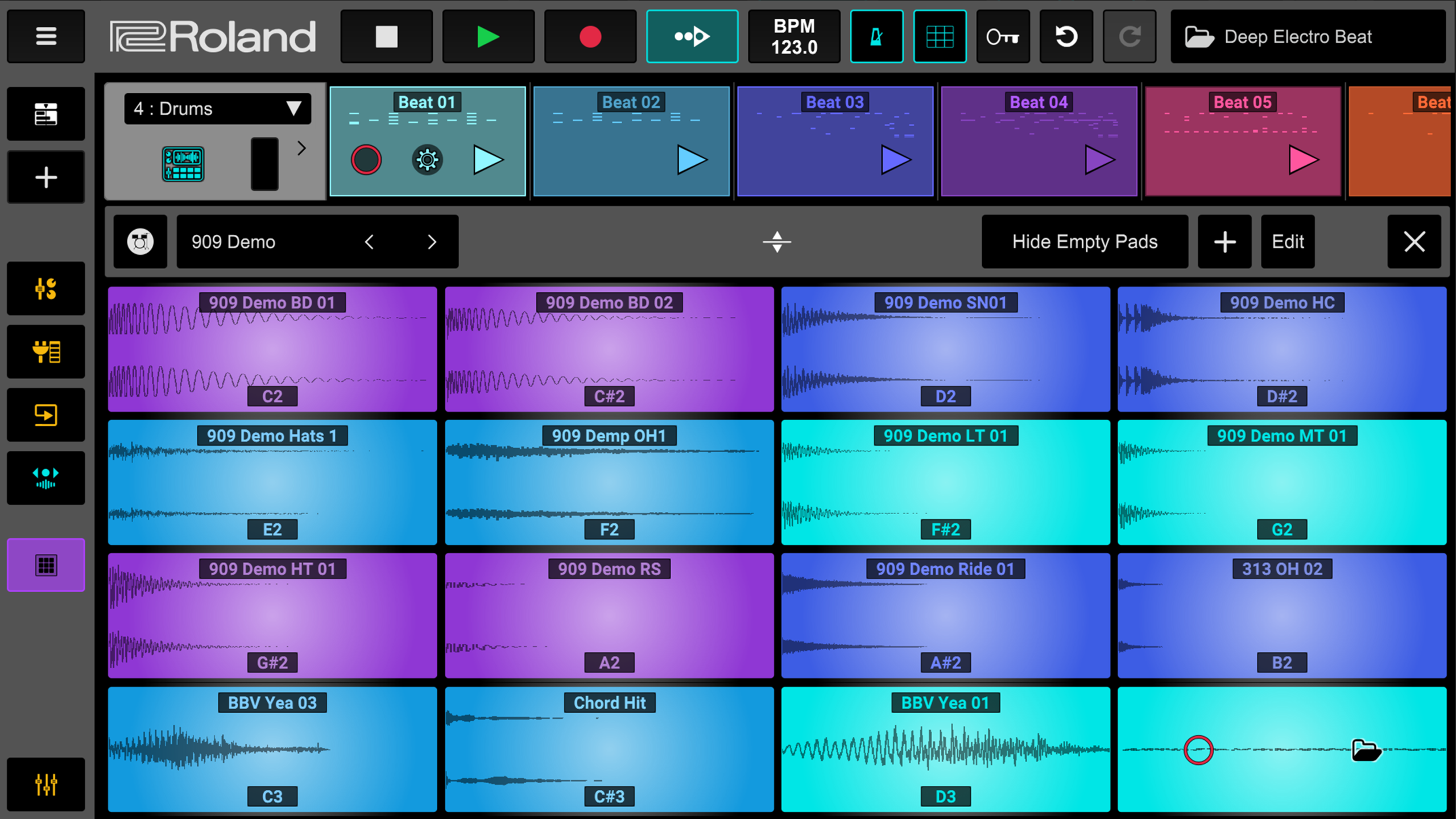Play the Beat 03 clip
Viewport: 1456px width, 819px height.
click(x=895, y=160)
